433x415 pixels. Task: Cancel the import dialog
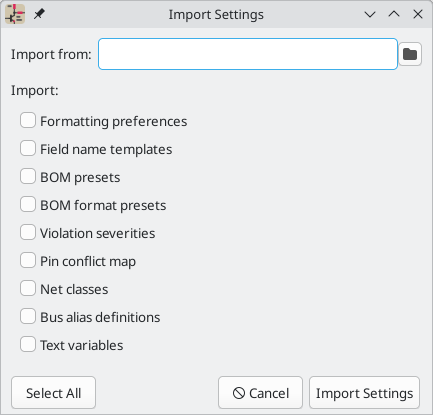[260, 393]
